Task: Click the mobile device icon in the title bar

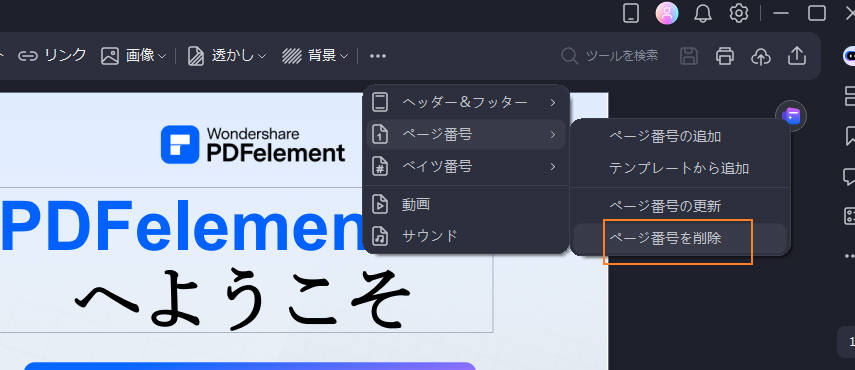Action: [x=630, y=13]
